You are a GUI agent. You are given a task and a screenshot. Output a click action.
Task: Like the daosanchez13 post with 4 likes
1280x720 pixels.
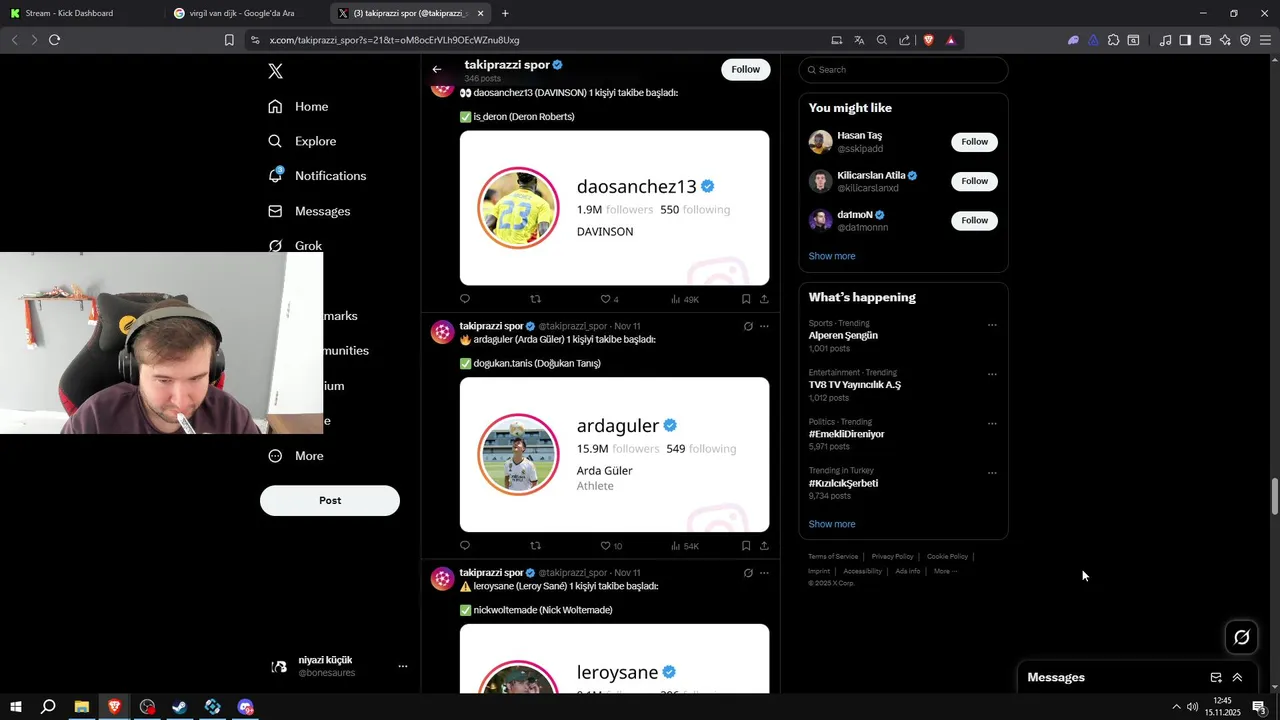609,299
